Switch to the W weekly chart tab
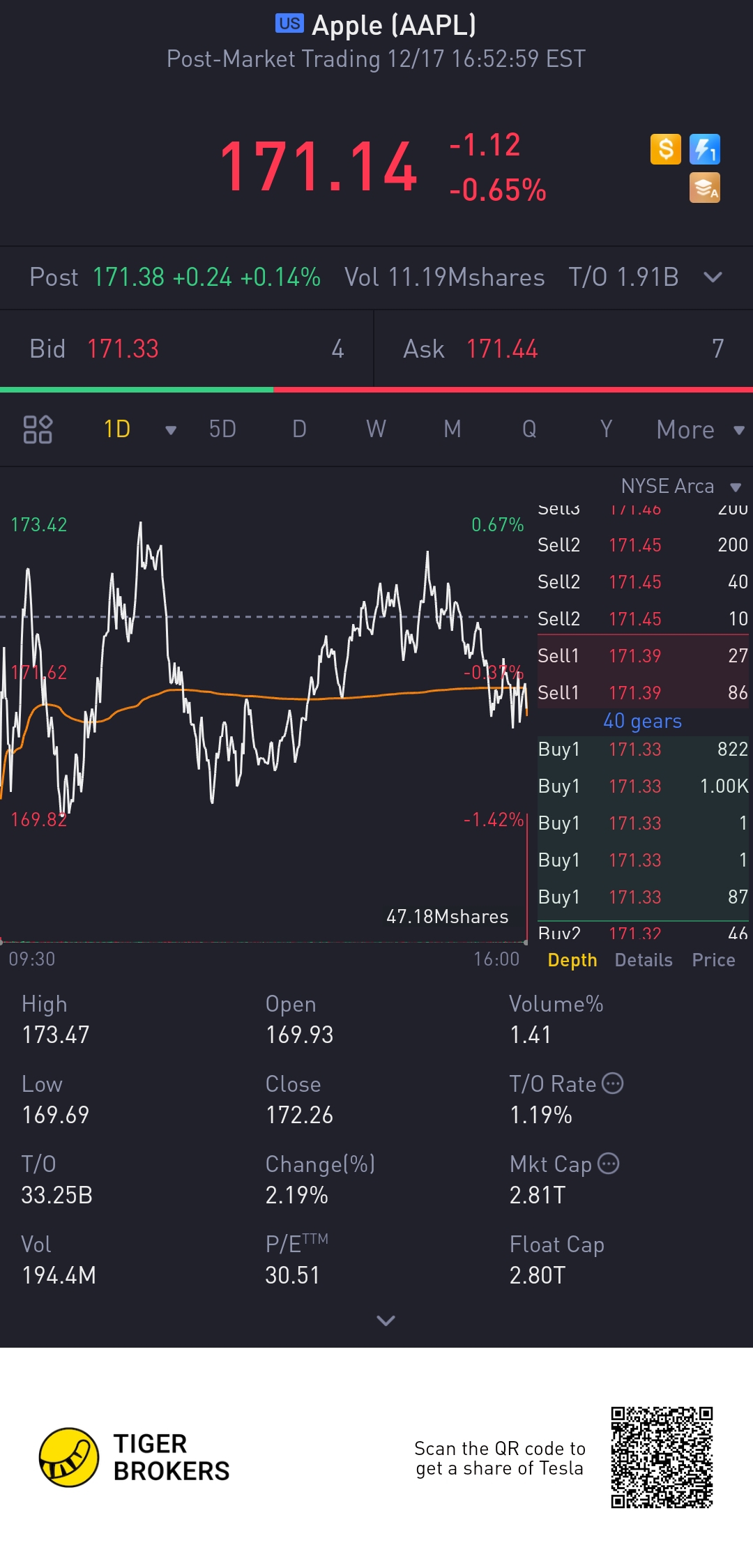This screenshot has width=753, height=1568. click(376, 429)
